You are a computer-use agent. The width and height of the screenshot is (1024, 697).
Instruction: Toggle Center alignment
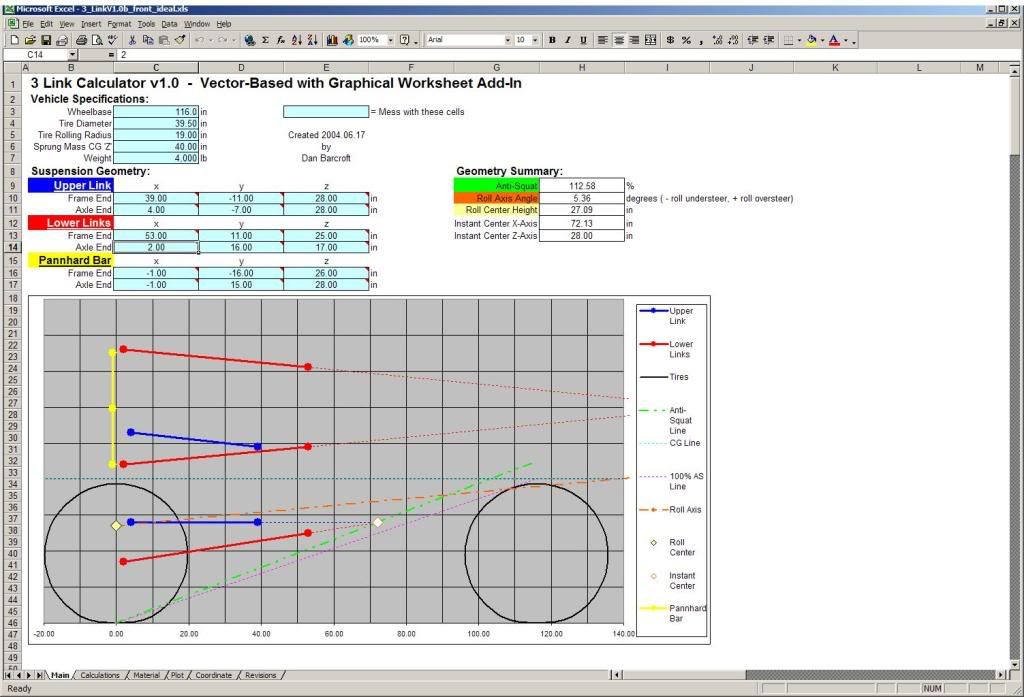coord(618,40)
